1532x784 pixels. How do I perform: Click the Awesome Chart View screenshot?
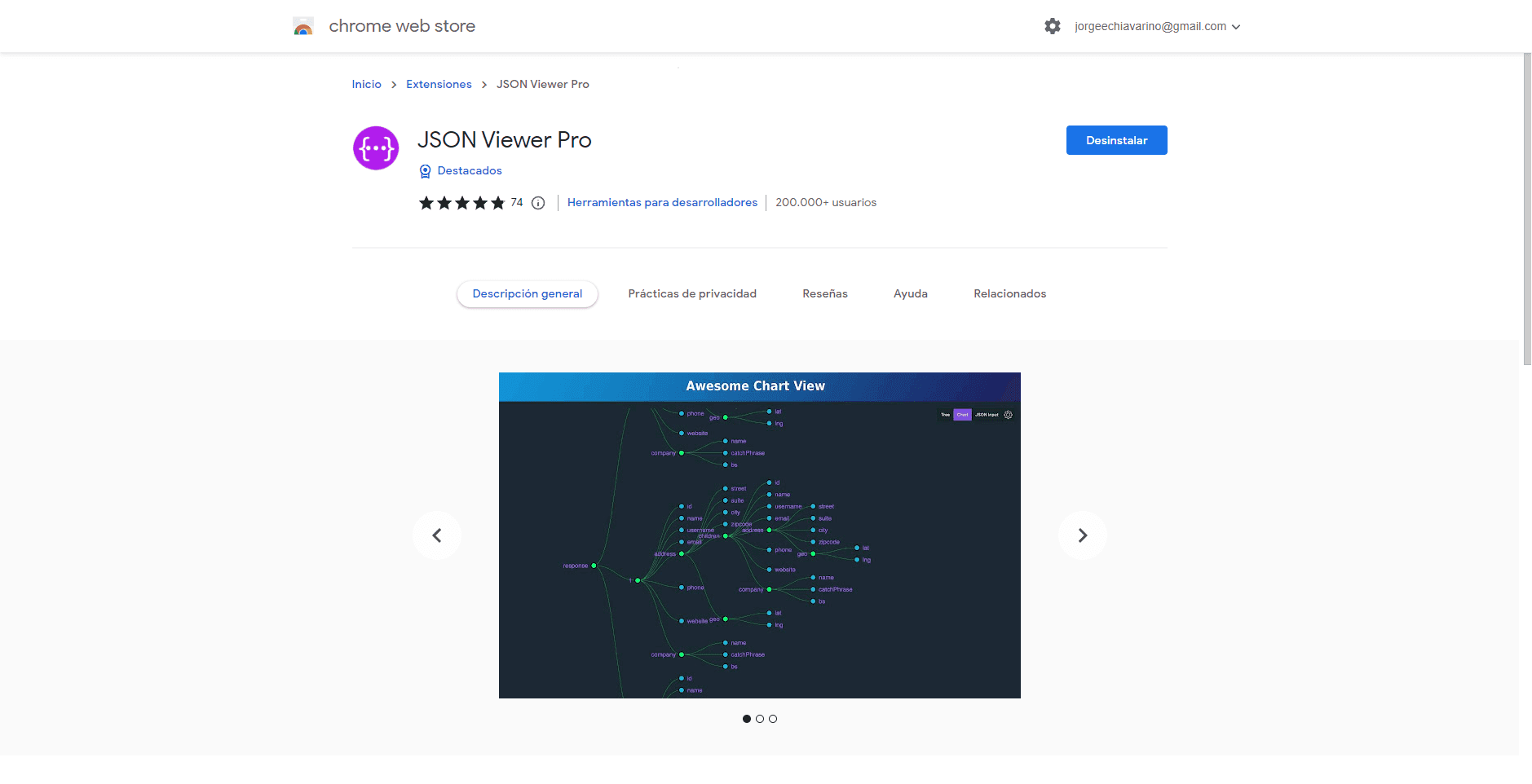coord(760,535)
